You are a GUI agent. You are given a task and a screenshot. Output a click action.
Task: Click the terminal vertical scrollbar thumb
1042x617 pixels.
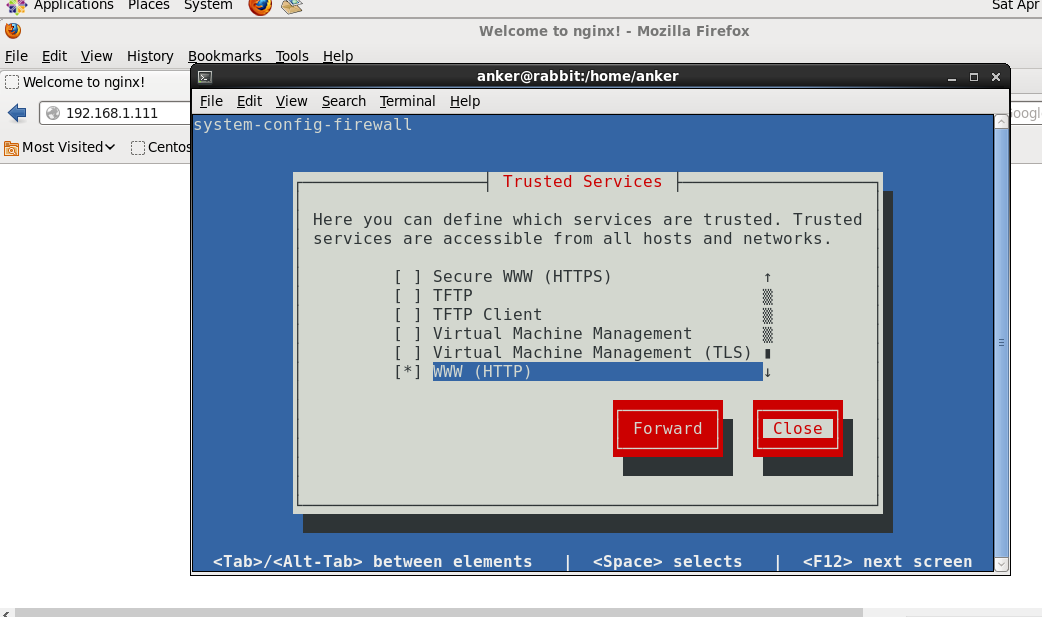pyautogui.click(x=1001, y=343)
